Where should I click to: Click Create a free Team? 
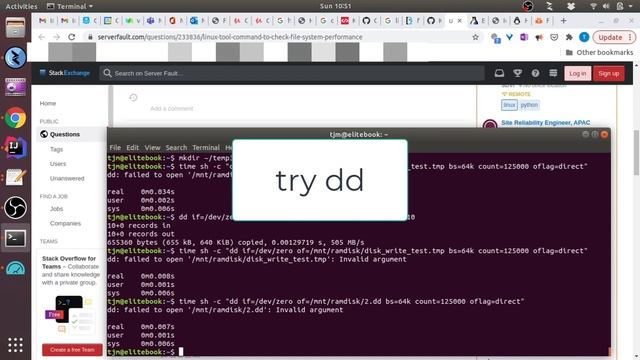coord(72,350)
